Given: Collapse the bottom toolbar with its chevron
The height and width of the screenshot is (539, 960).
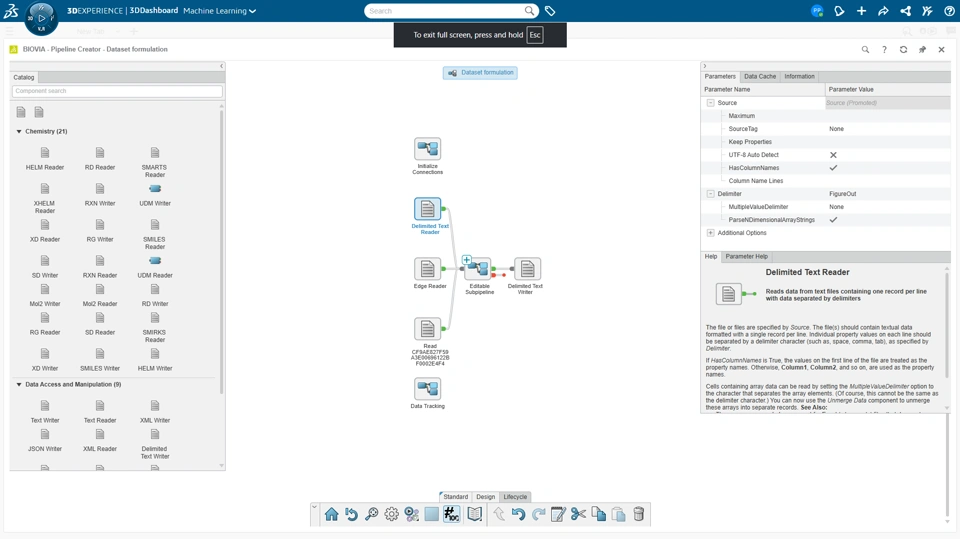Looking at the screenshot, I should click(314, 507).
